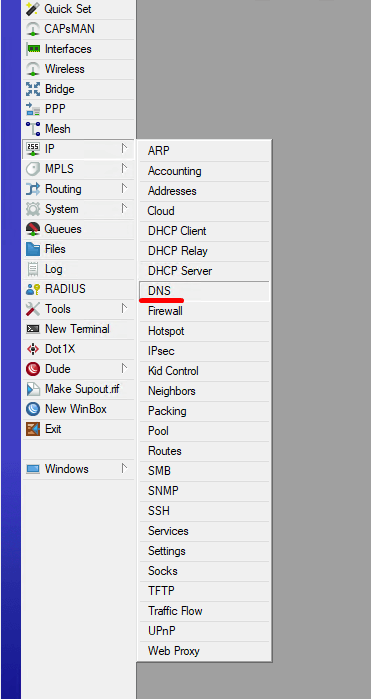
Task: Click the MPLS icon
Action: click(33, 169)
